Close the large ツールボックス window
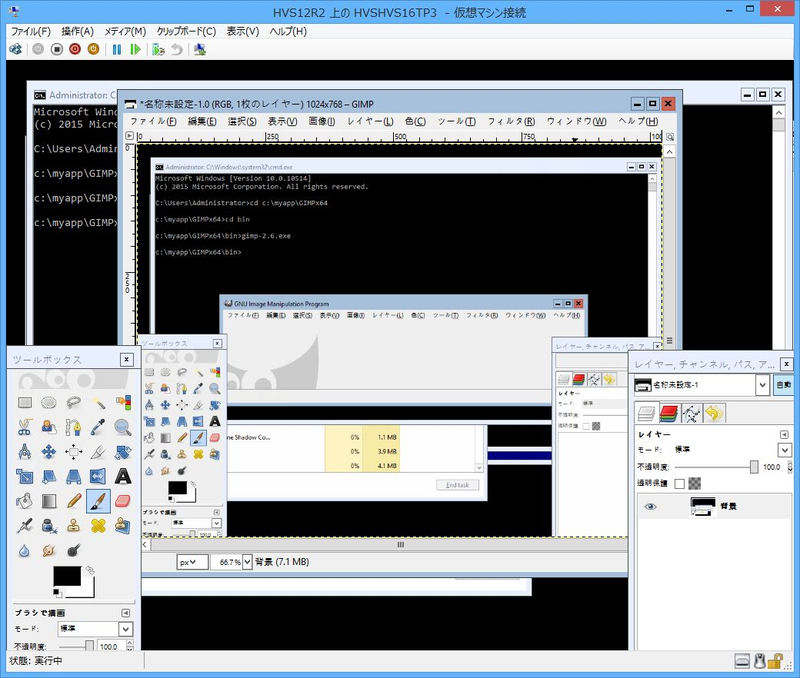This screenshot has height=678, width=800. tap(127, 360)
